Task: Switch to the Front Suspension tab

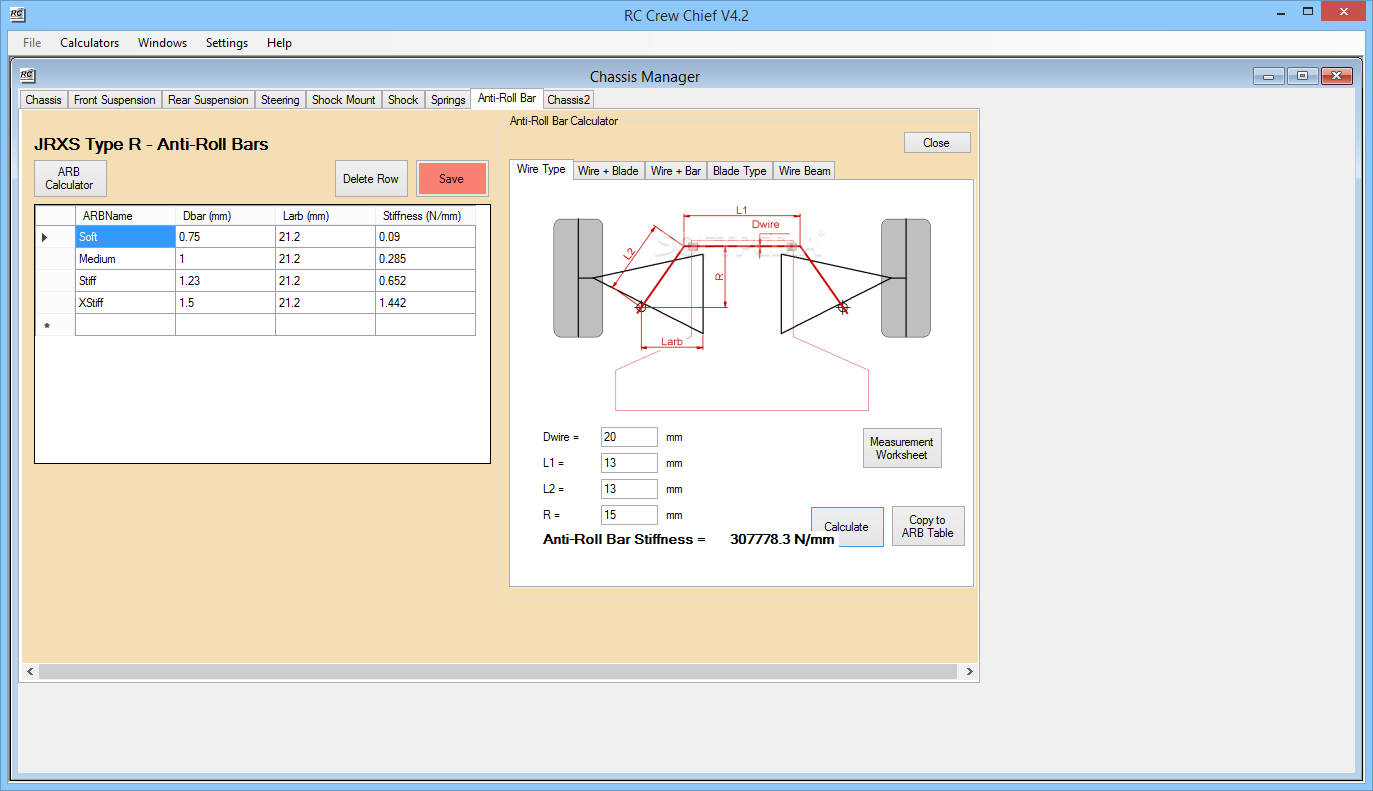Action: click(115, 100)
